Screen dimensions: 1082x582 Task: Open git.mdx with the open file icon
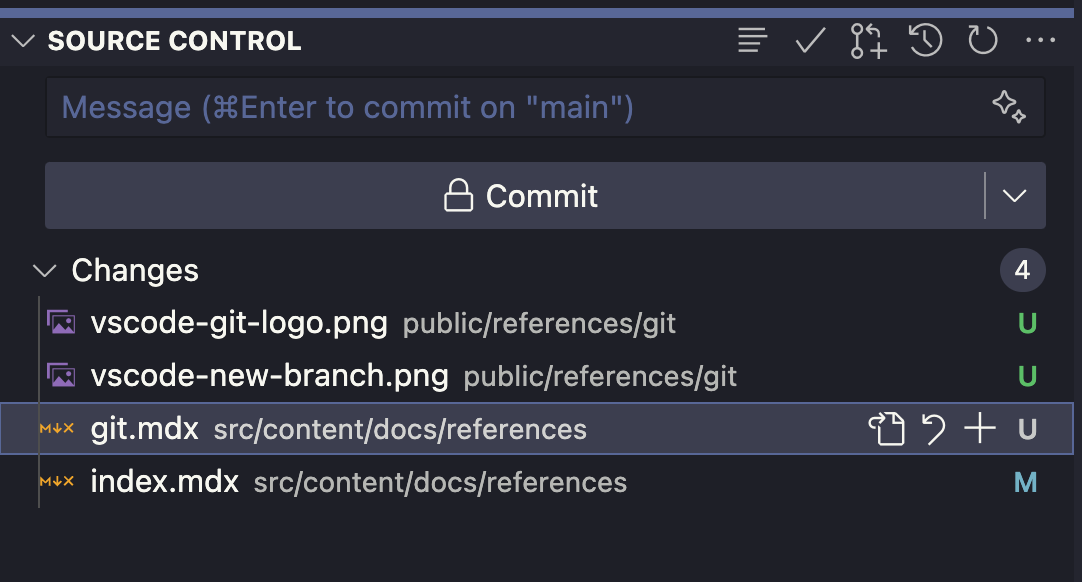(x=888, y=429)
